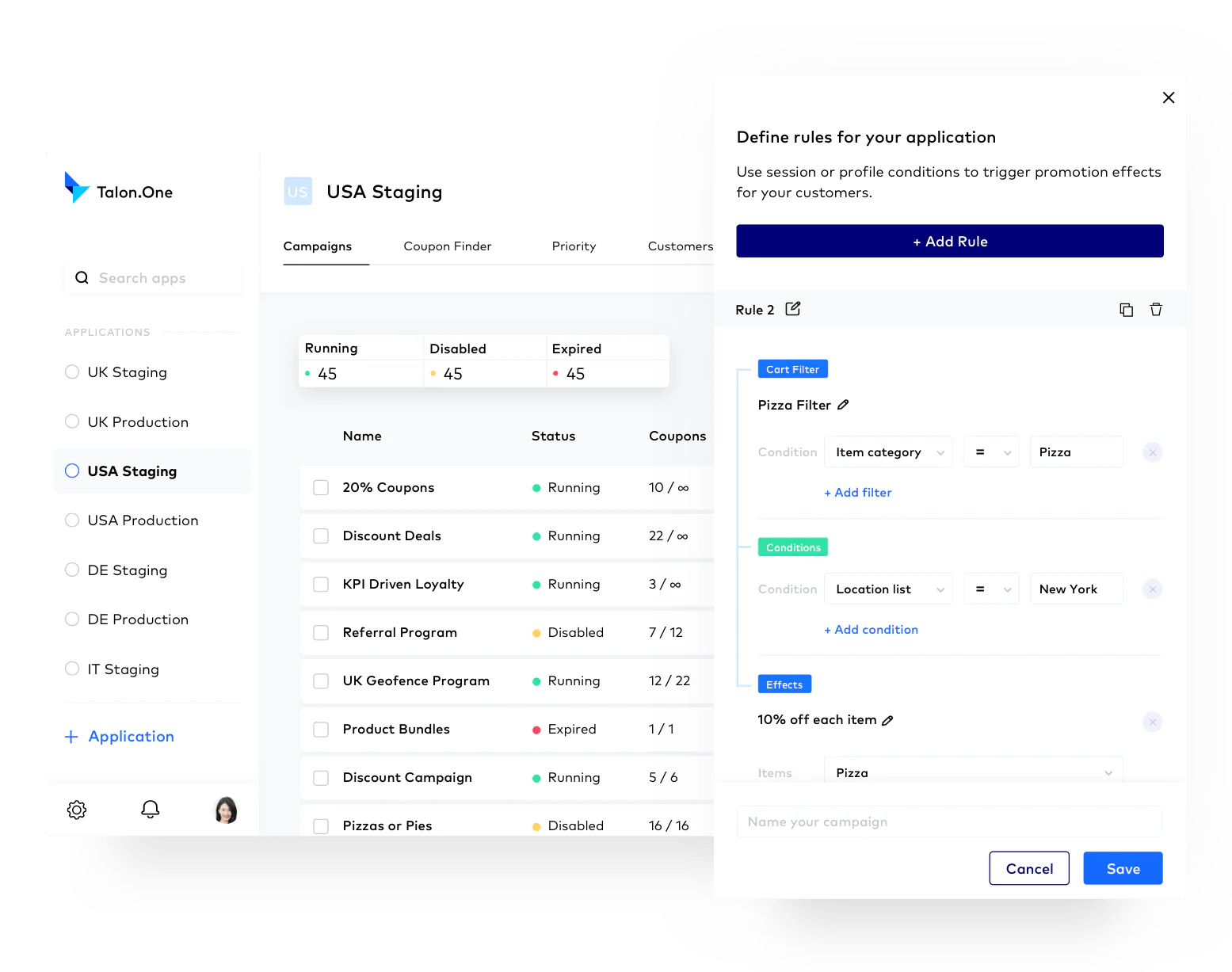Screen dimensions: 1232x972
Task: Edit the 10% off each item effect
Action: coord(887,720)
